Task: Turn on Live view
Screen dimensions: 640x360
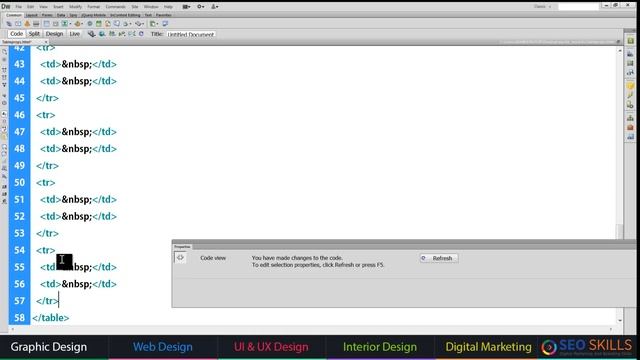Action: pos(74,34)
